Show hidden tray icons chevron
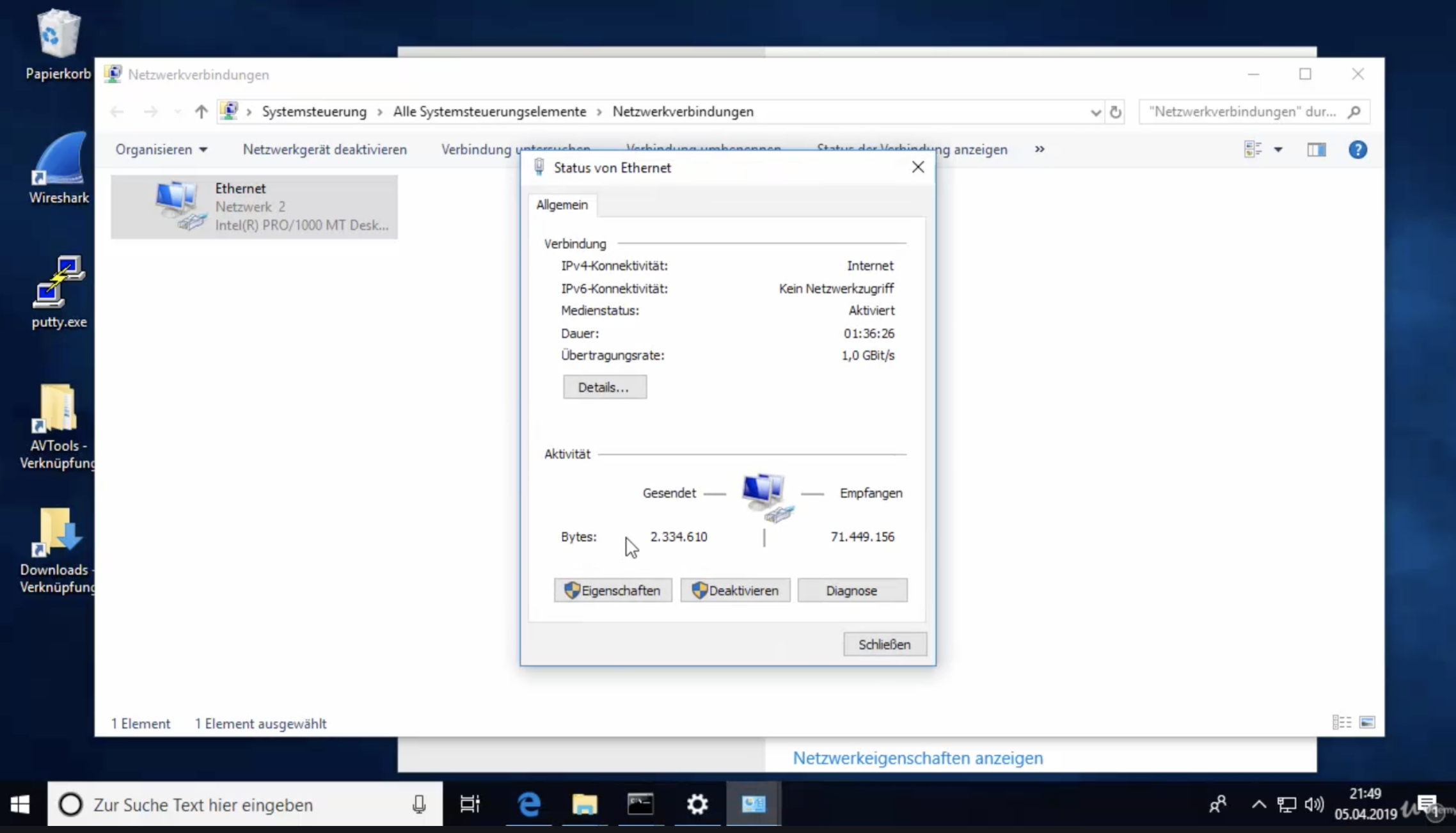The width and height of the screenshot is (1456, 833). click(x=1258, y=804)
